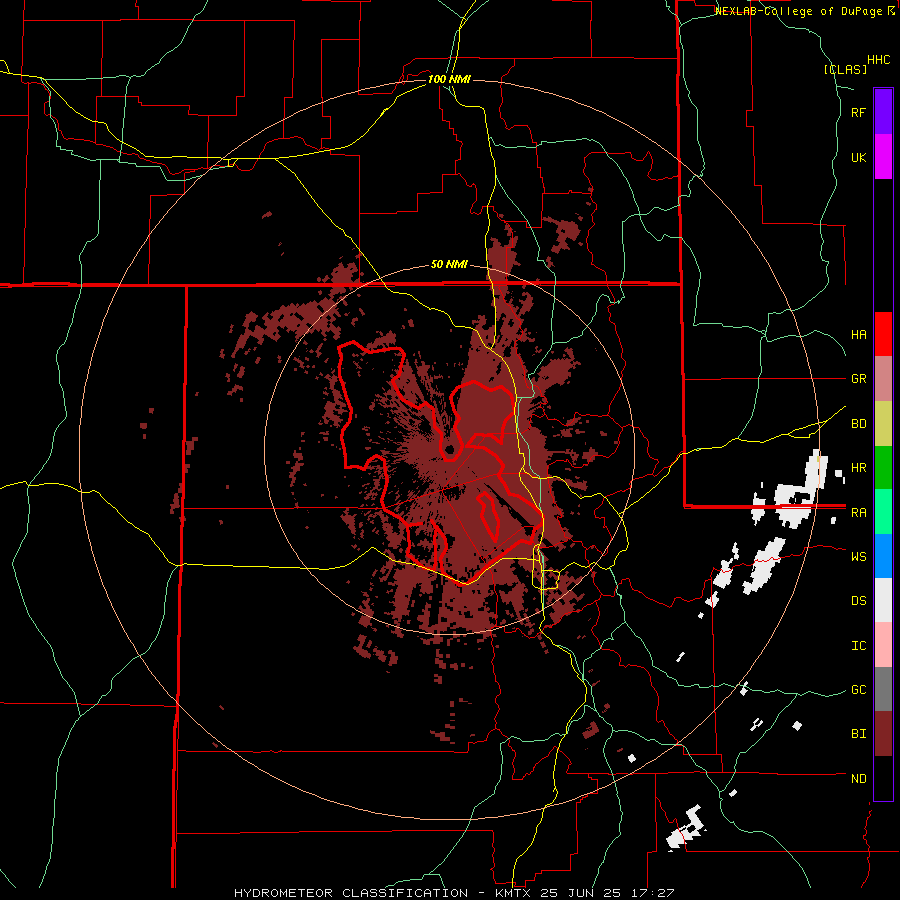Viewport: 900px width, 900px height.
Task: Click the 50 NMI range ring label
Action: coord(449,265)
